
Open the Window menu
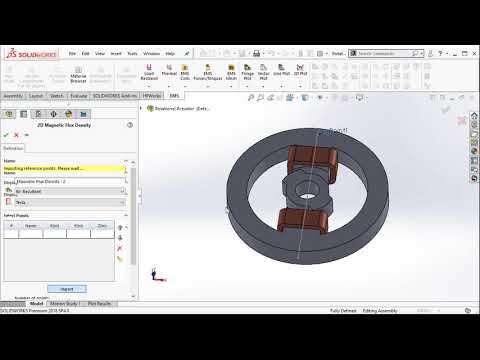pyautogui.click(x=151, y=53)
